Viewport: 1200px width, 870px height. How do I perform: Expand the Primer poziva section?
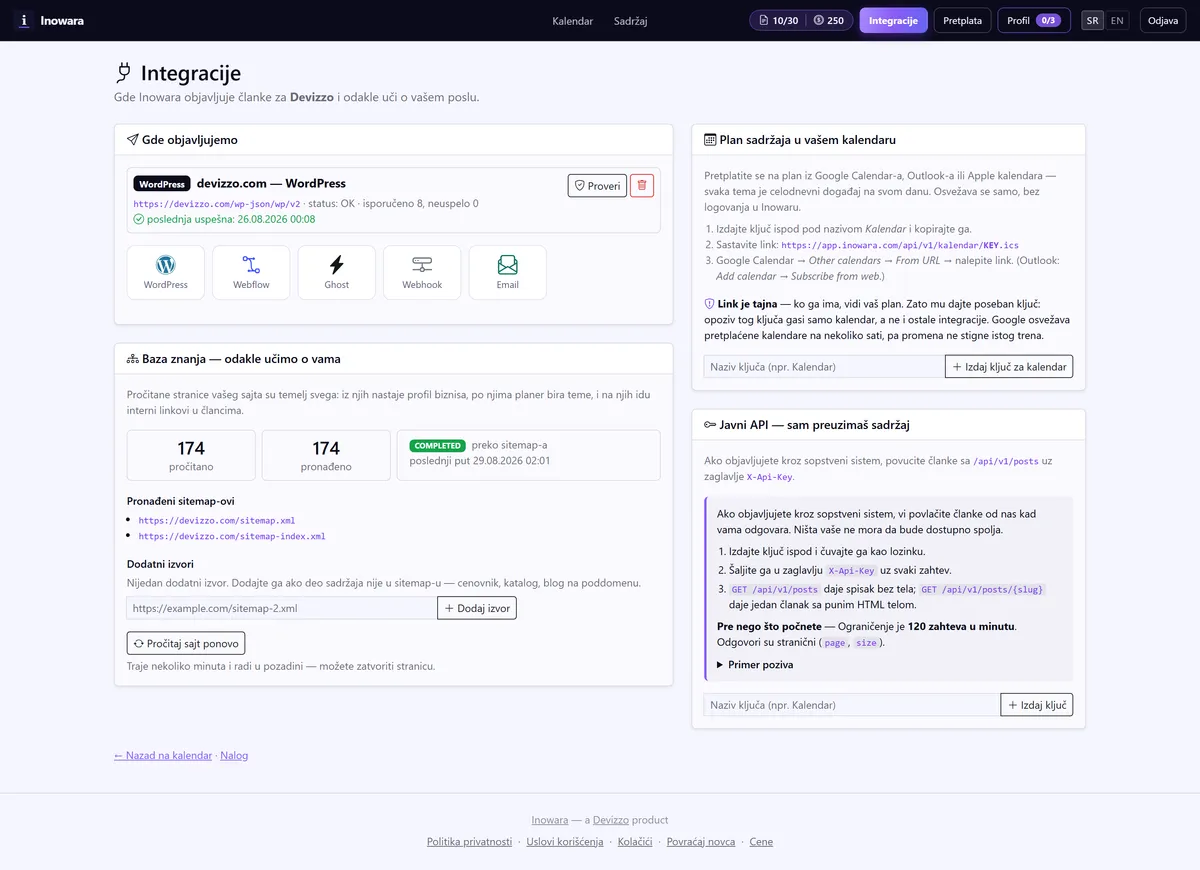coord(755,665)
